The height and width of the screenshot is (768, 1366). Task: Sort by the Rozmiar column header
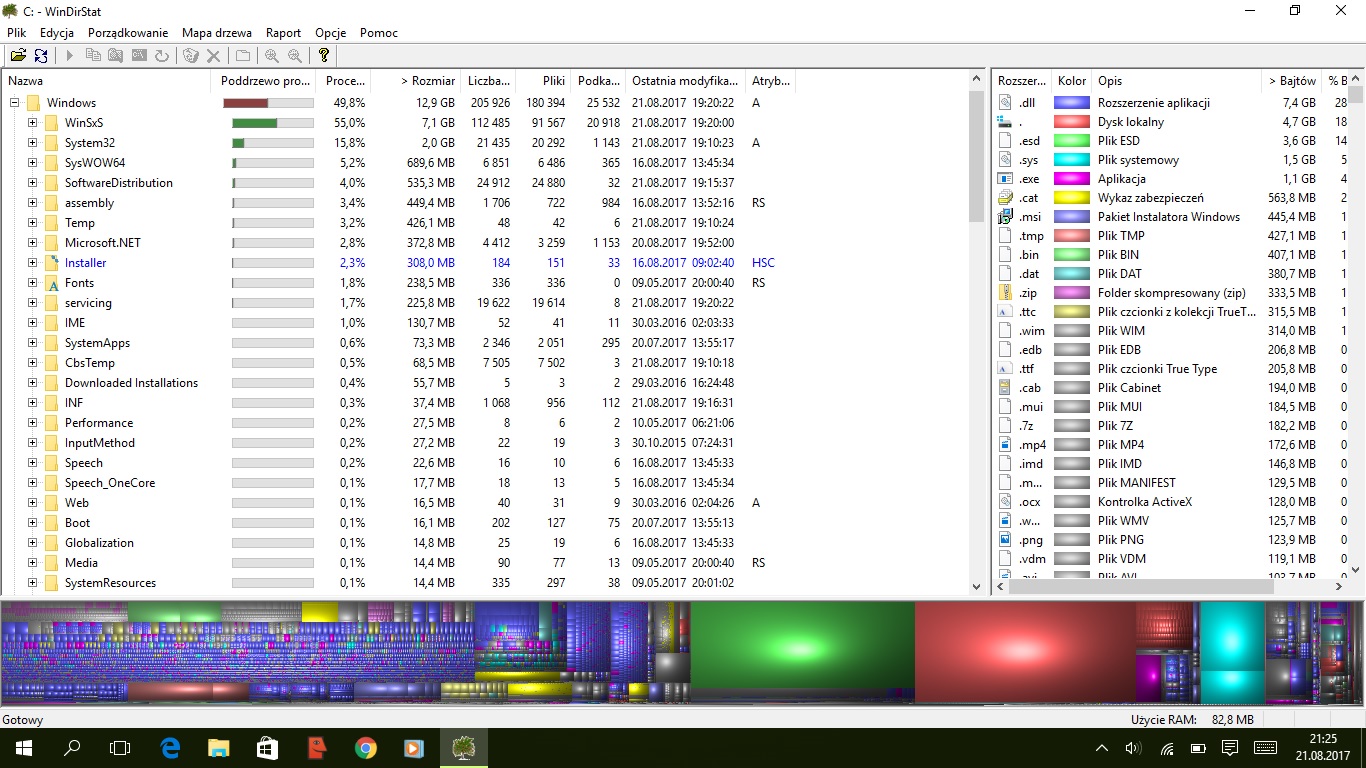click(x=417, y=81)
